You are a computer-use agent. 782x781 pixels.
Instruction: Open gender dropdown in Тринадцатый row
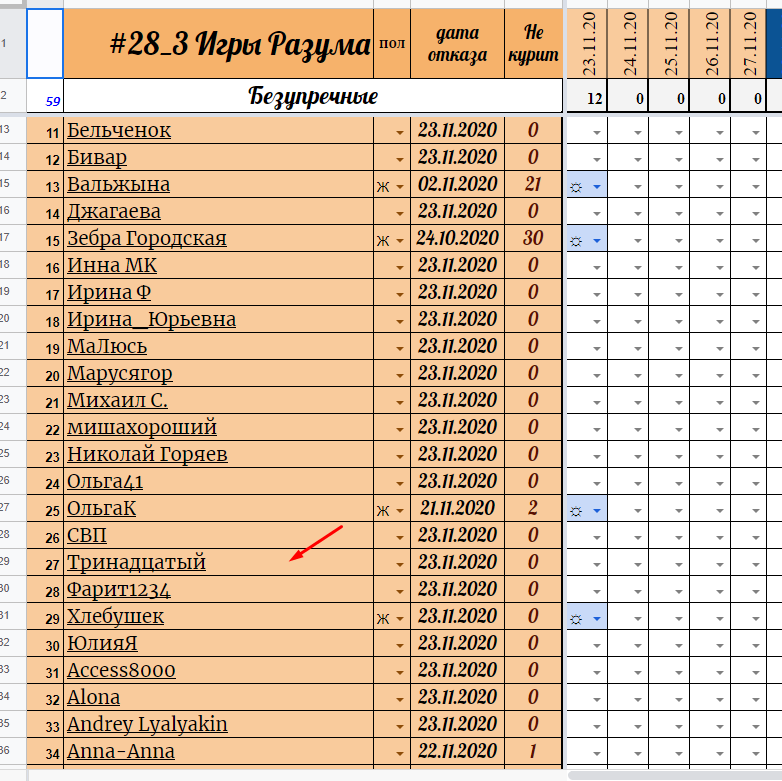click(x=399, y=565)
